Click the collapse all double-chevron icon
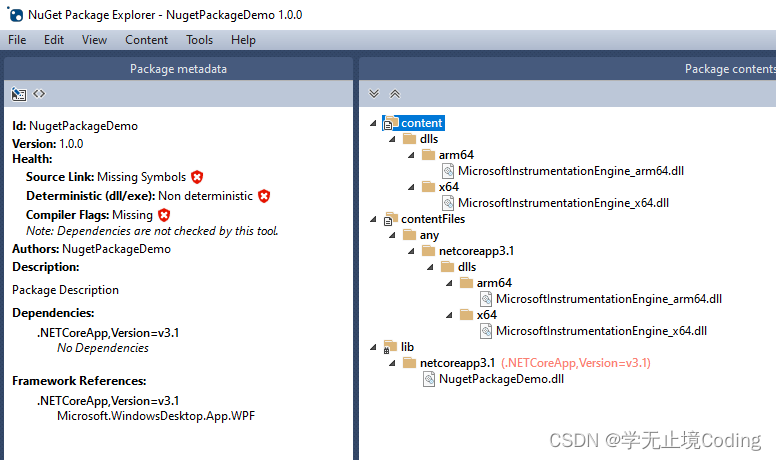 click(395, 94)
